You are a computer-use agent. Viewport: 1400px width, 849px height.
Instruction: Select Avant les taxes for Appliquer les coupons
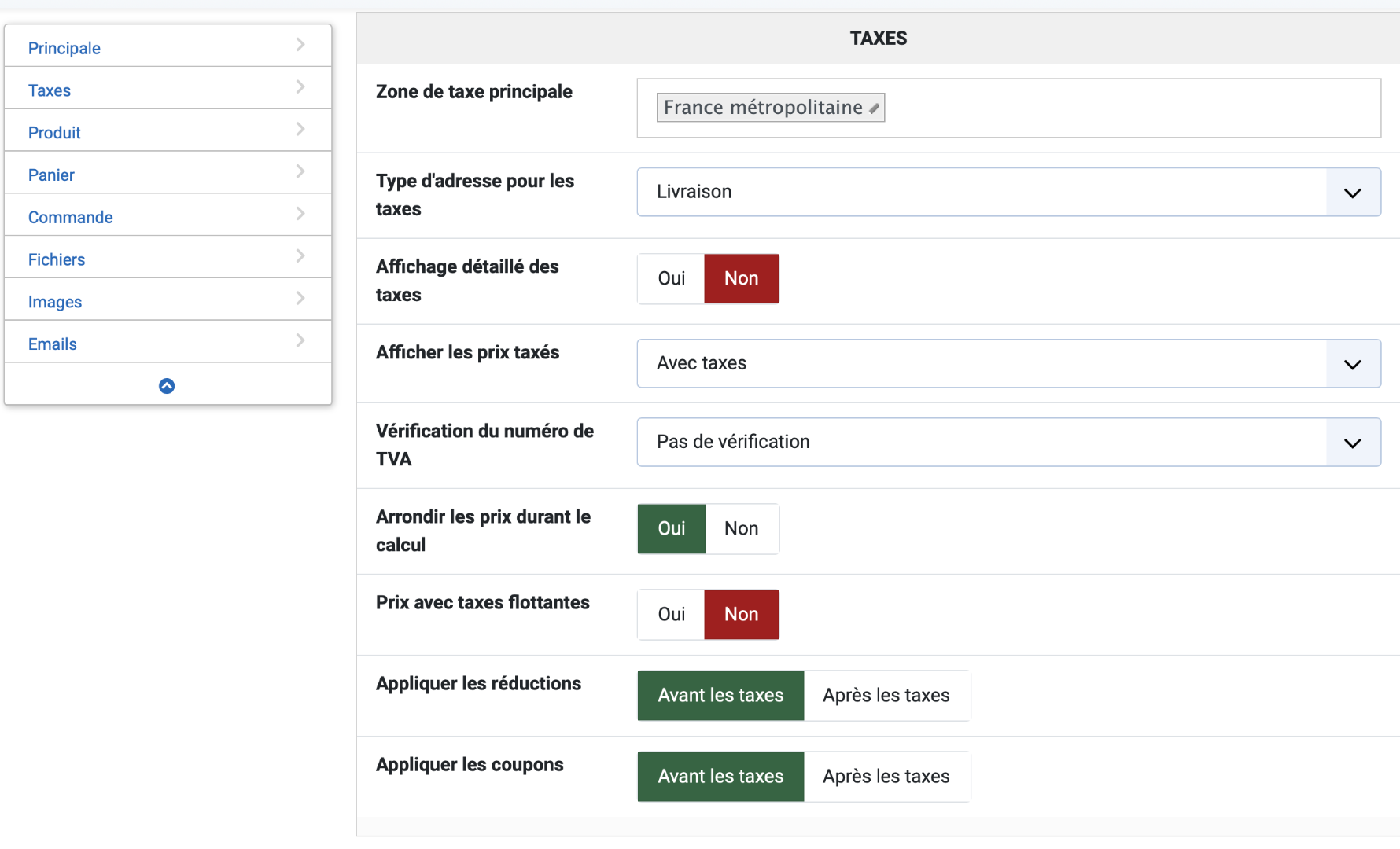click(x=720, y=777)
